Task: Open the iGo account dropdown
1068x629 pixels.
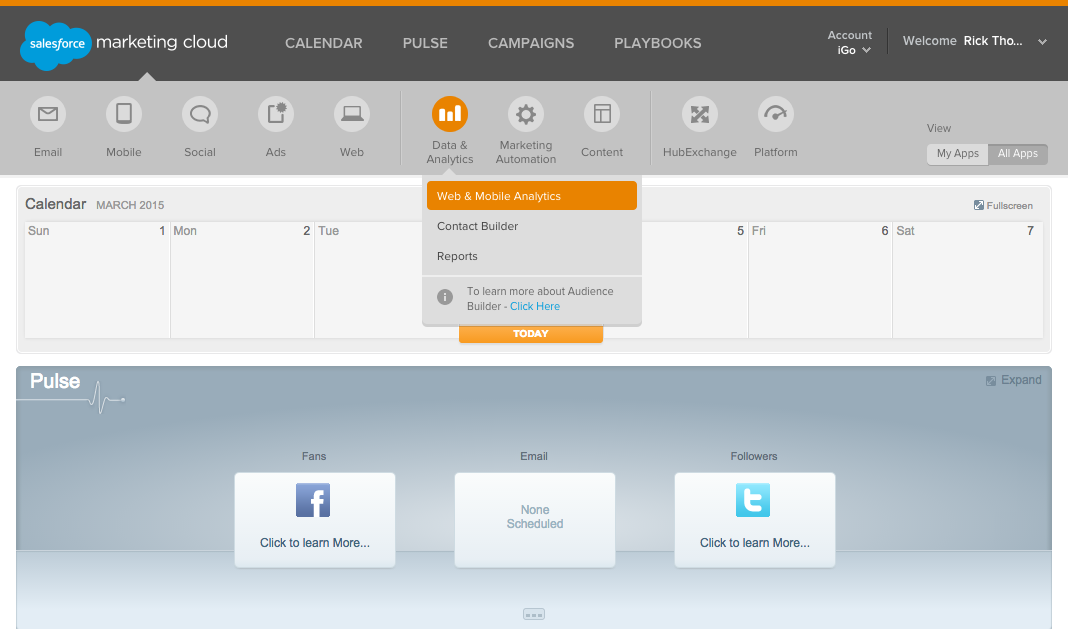Action: point(853,50)
